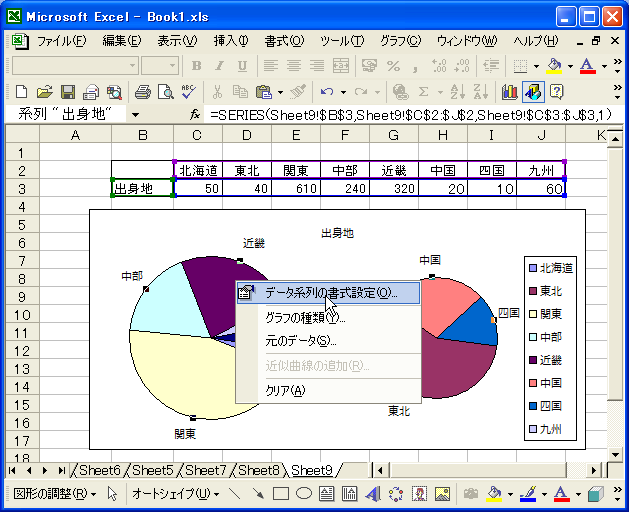Toggle the Drawing toolbar button
629x512 pixels.
(533, 92)
